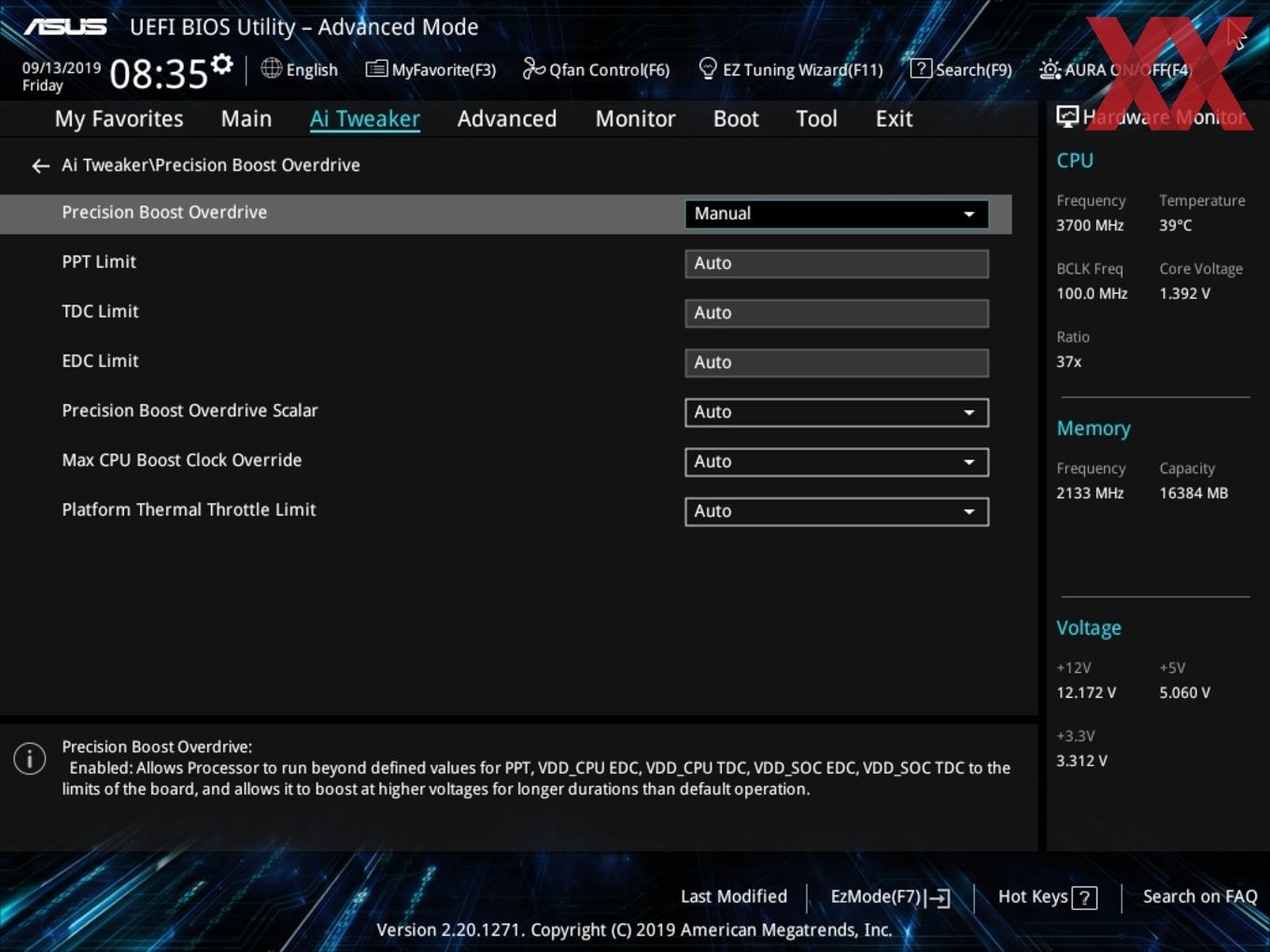
Task: Launch Qfan Control(F6)
Action: [596, 69]
